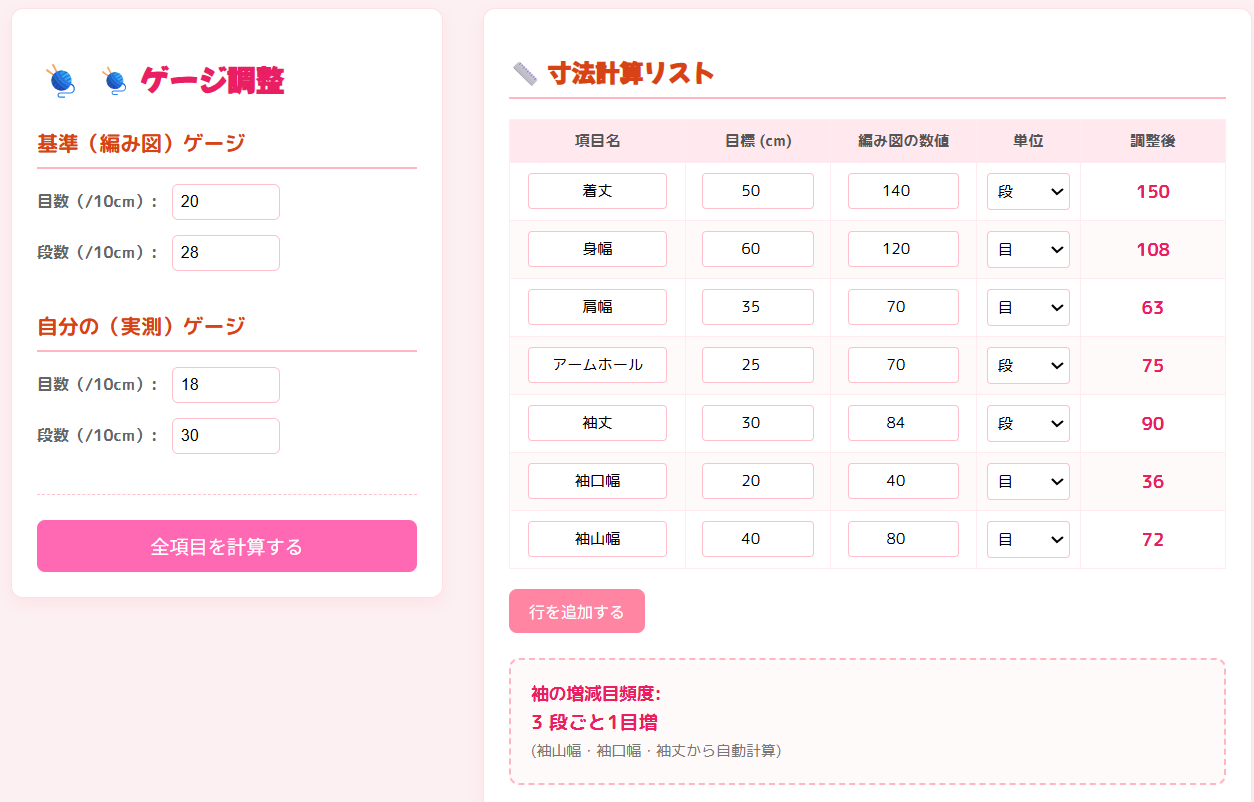Select the アームホール target input showing 25
This screenshot has width=1254, height=802.
coord(757,365)
